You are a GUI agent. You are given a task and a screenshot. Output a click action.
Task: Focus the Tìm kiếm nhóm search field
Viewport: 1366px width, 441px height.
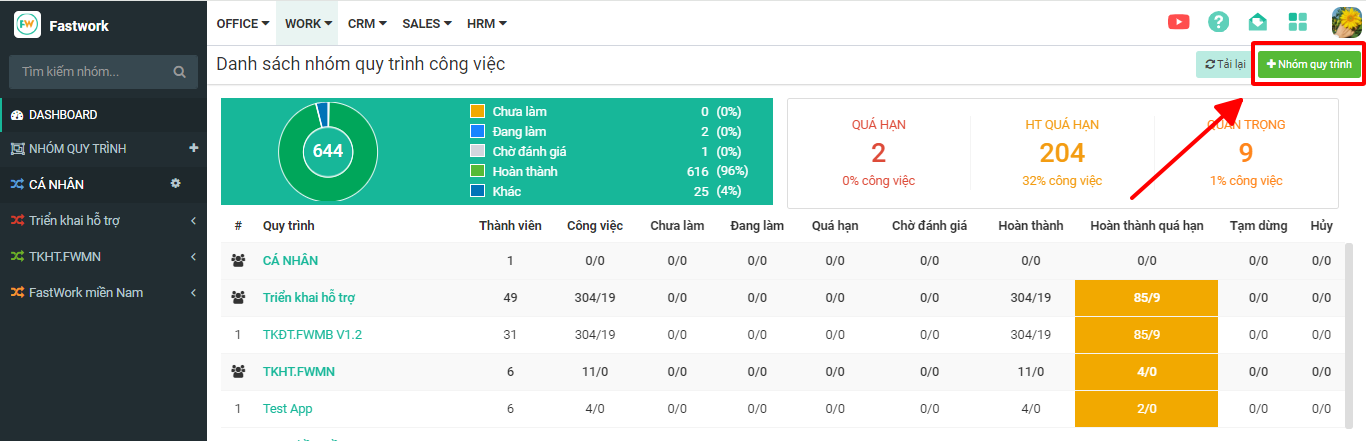pos(90,72)
